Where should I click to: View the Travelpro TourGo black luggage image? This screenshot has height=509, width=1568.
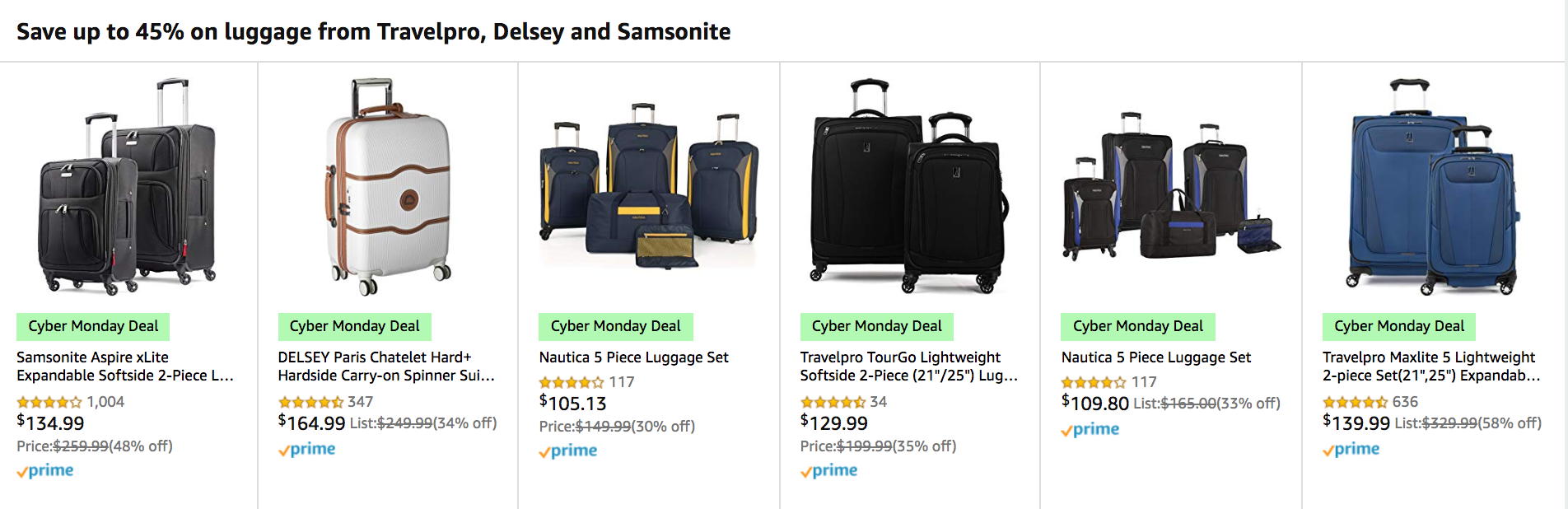(x=909, y=188)
